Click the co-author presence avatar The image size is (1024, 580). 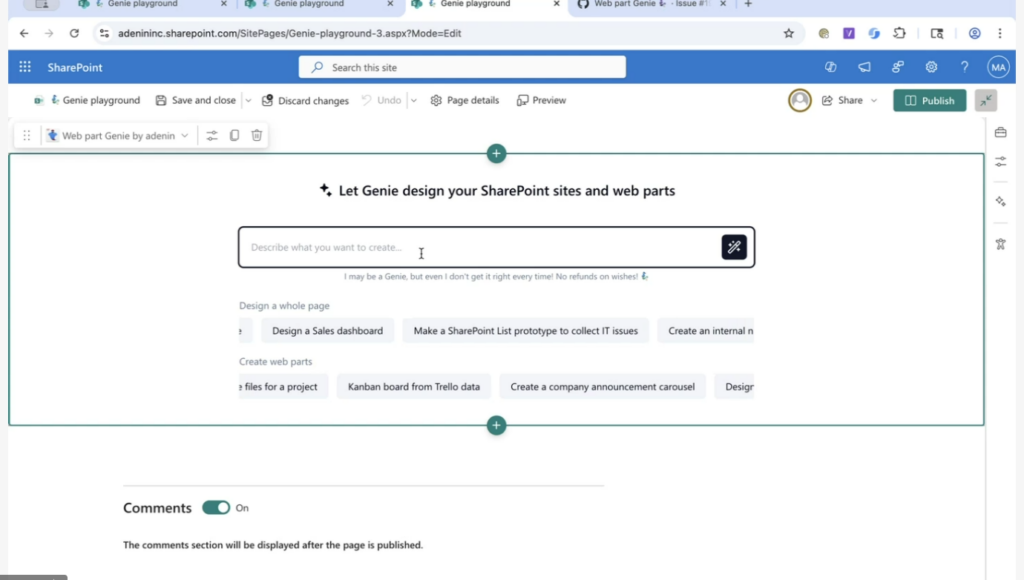(799, 100)
